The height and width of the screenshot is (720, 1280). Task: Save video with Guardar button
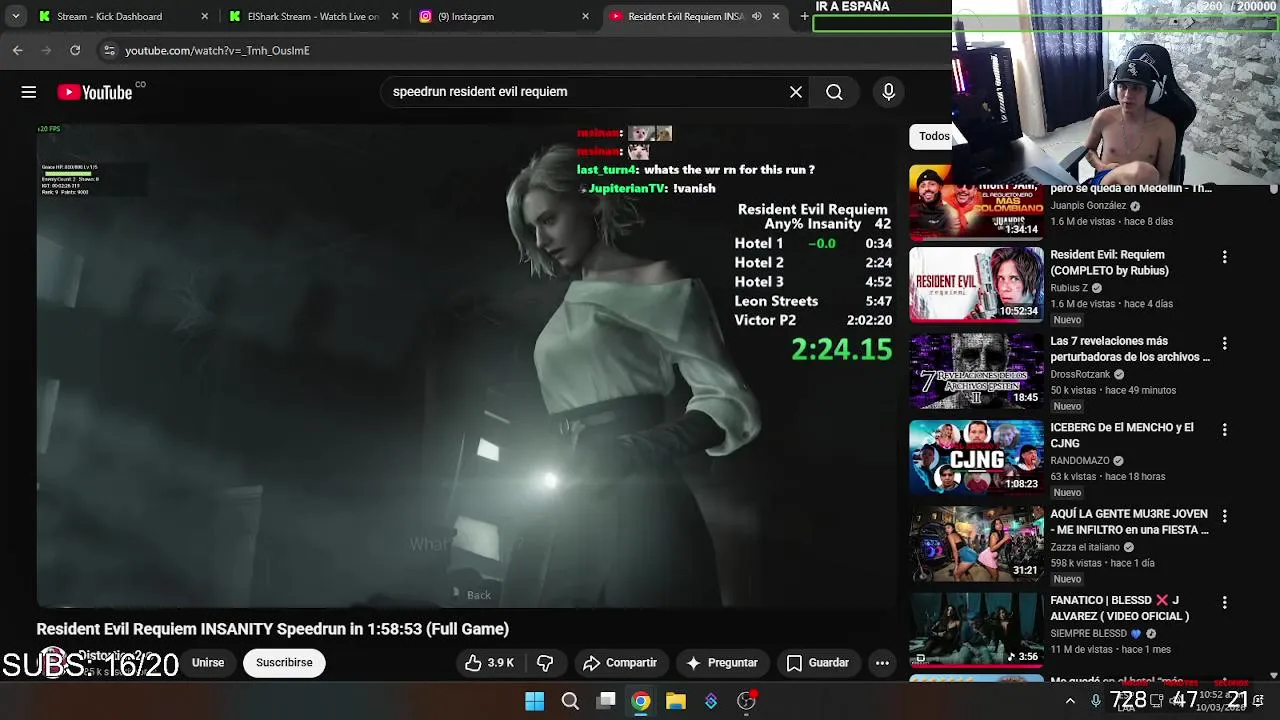point(818,663)
